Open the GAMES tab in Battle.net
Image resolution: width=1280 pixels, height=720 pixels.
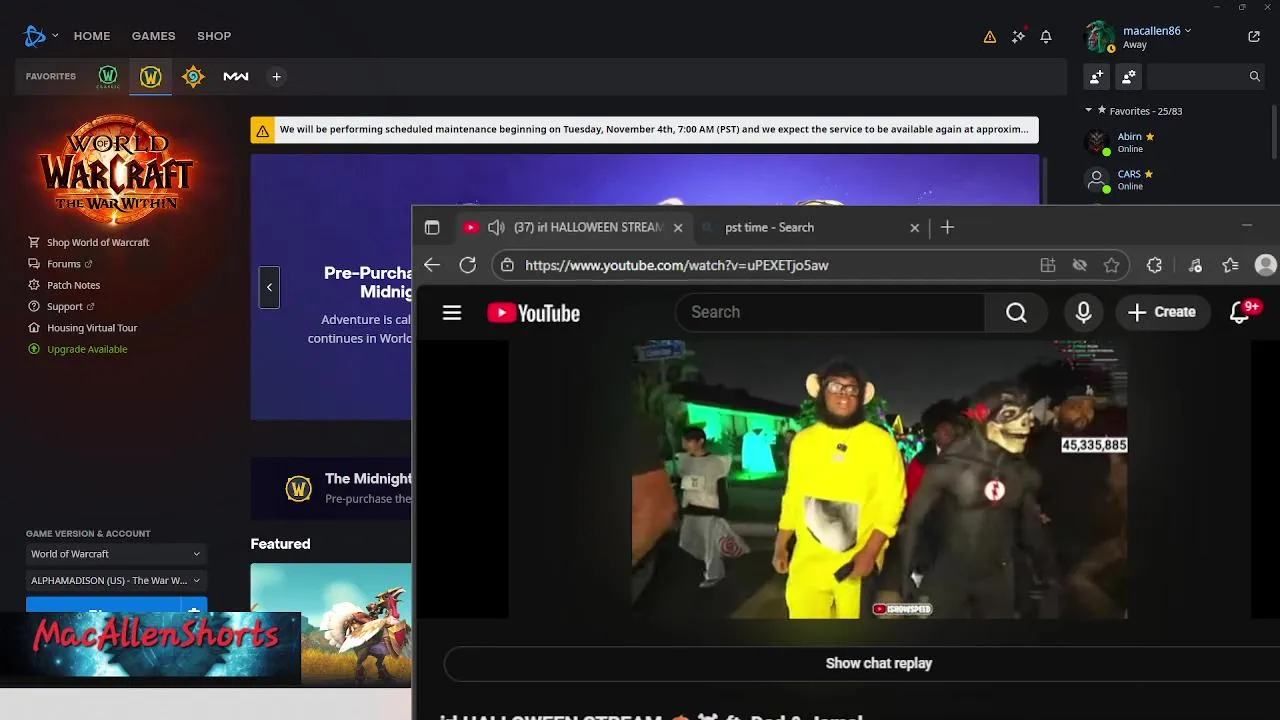click(x=154, y=36)
